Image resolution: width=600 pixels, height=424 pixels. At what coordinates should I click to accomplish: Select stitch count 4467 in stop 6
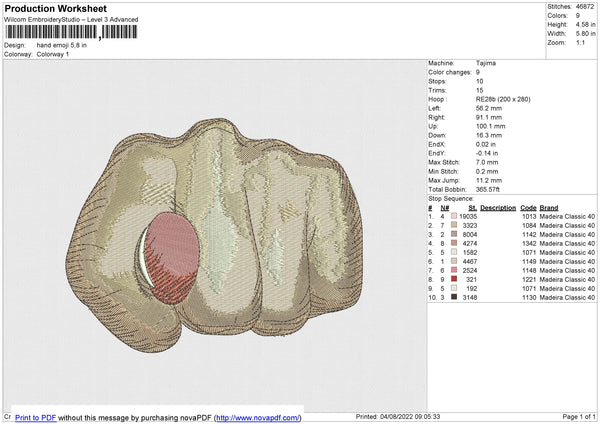[470, 261]
